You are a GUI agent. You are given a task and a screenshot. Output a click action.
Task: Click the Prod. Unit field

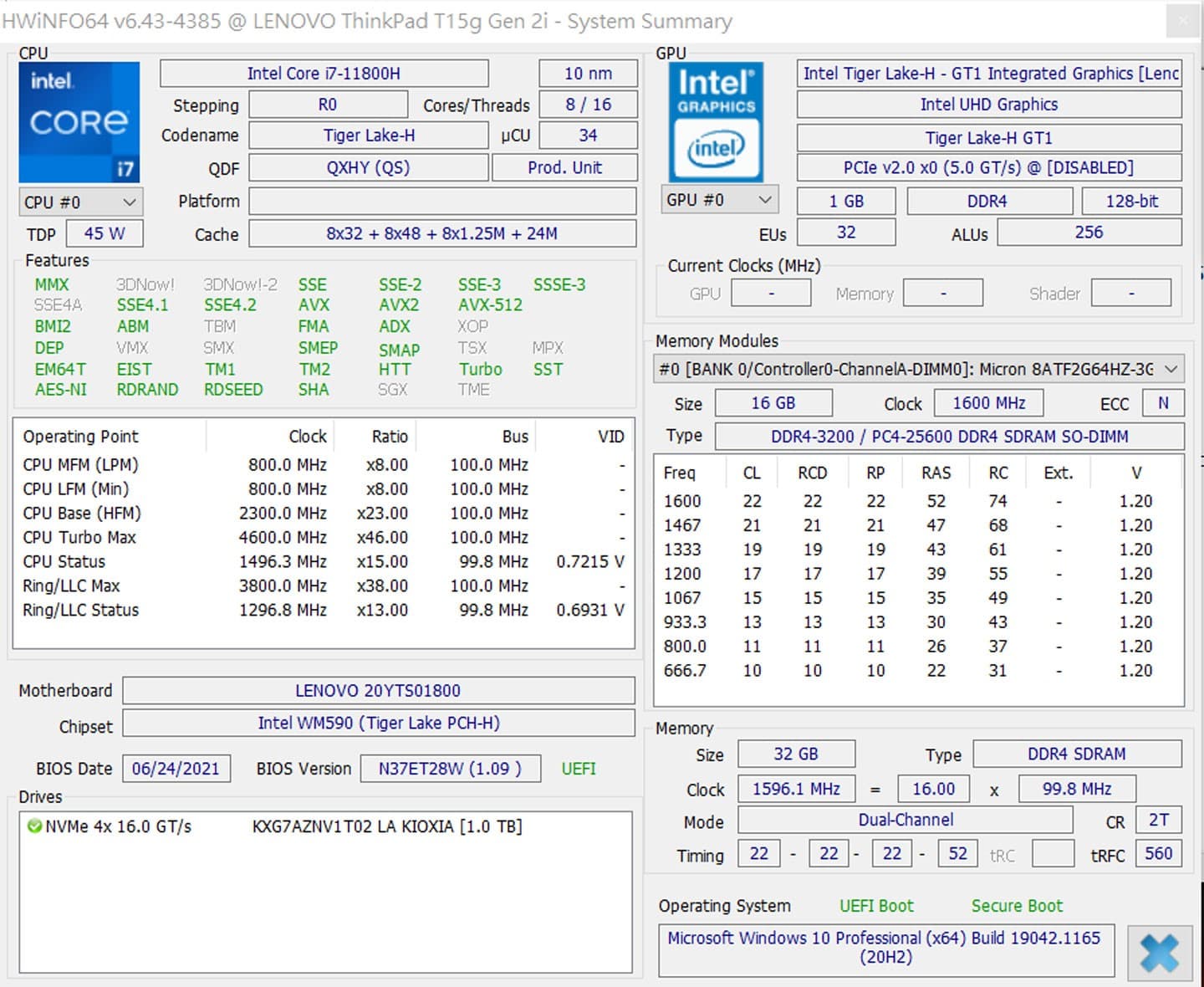564,168
